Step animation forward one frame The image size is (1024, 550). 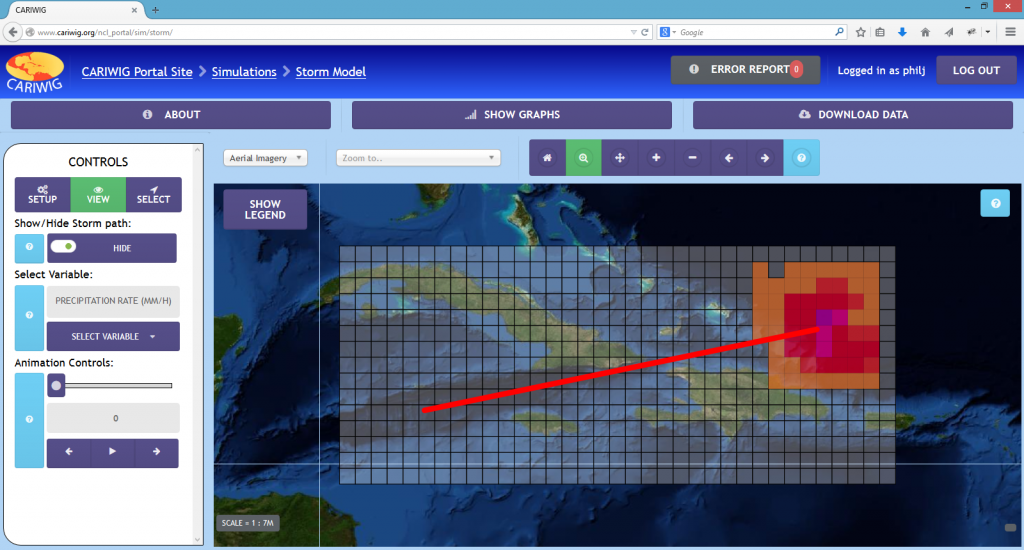point(156,452)
